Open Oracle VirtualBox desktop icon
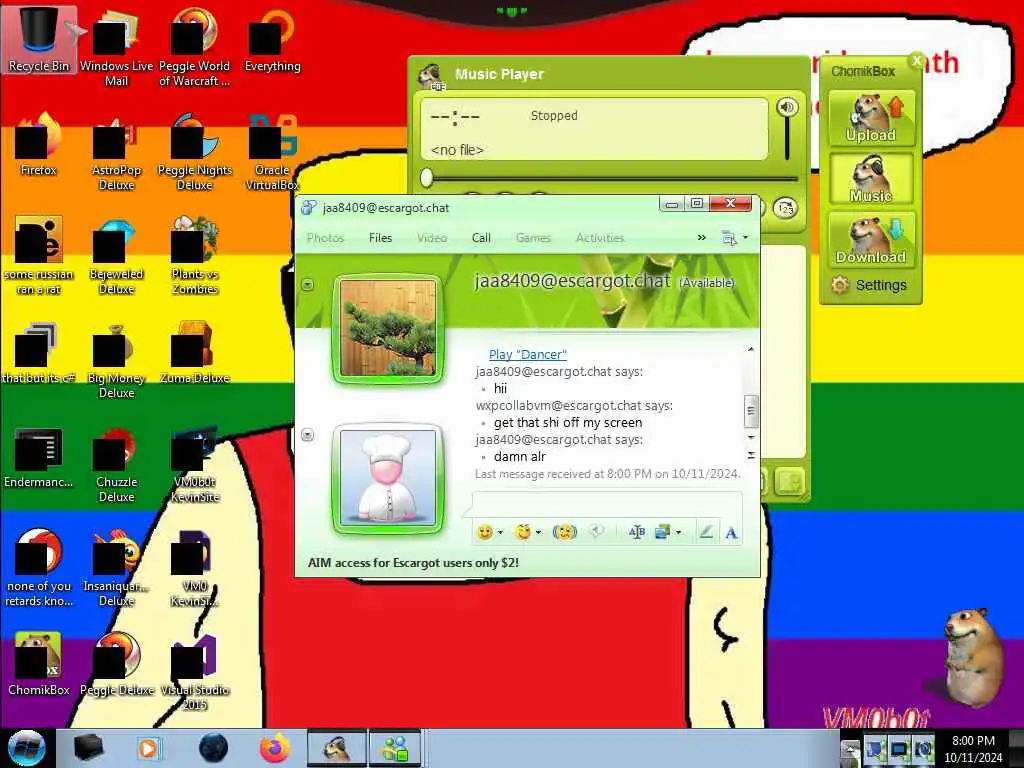 (272, 152)
